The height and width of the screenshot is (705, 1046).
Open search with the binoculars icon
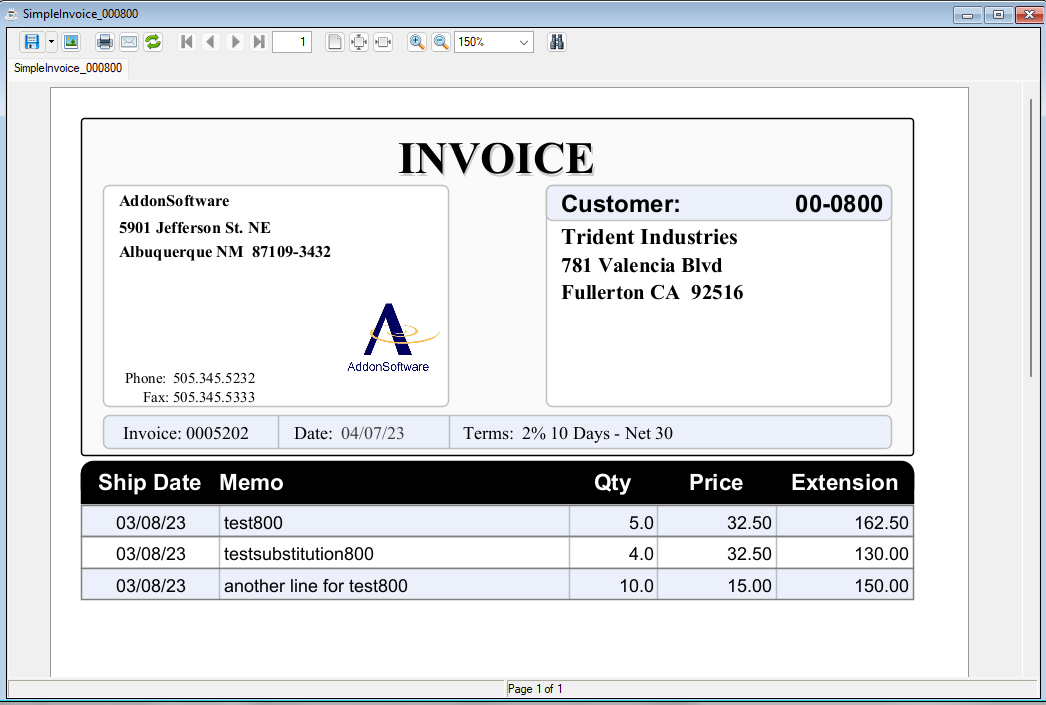click(x=556, y=42)
